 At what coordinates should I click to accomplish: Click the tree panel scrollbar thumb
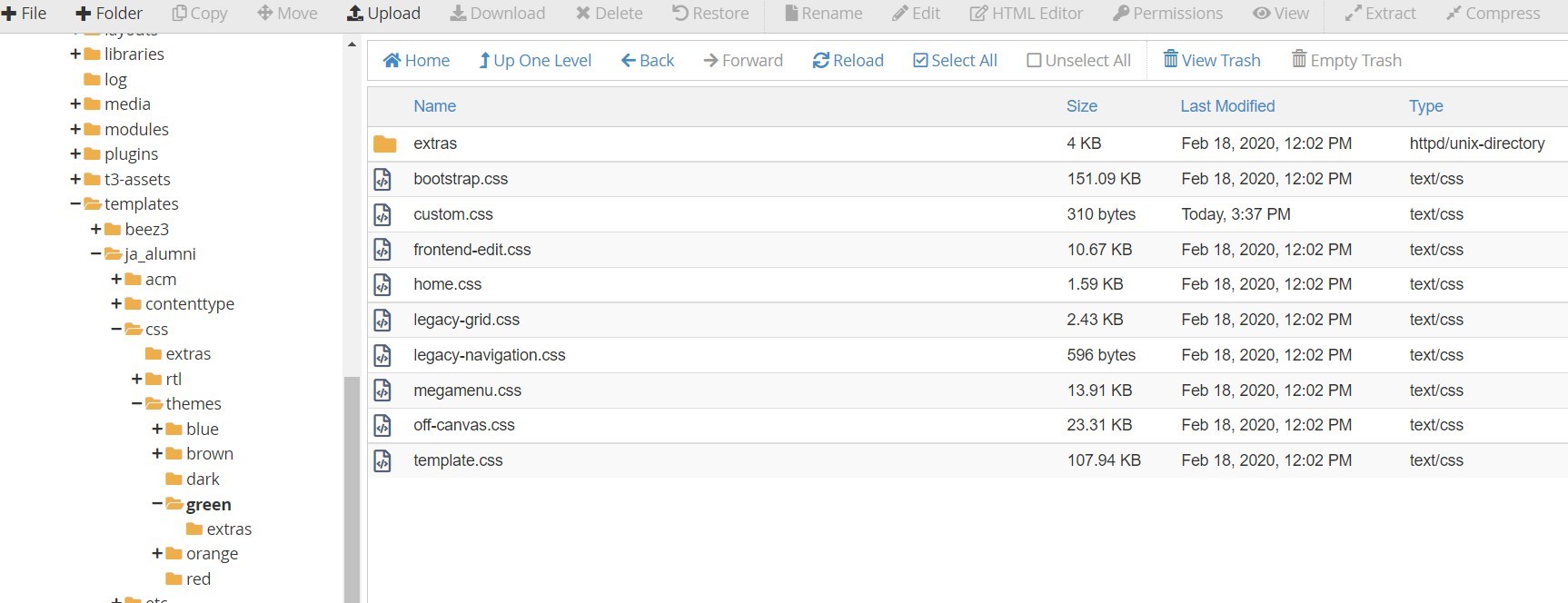(352, 489)
